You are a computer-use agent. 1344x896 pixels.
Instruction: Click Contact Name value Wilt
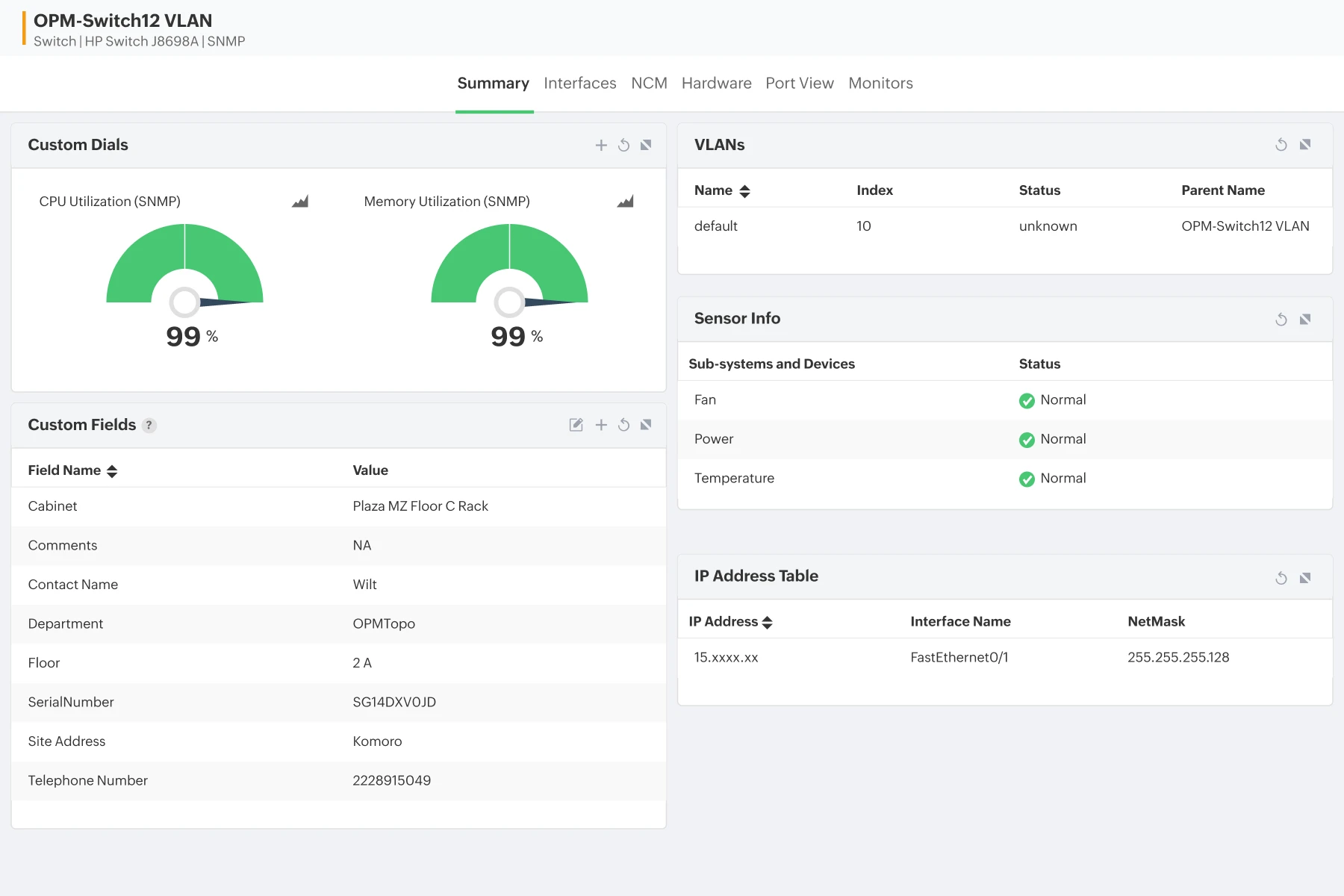(x=365, y=585)
